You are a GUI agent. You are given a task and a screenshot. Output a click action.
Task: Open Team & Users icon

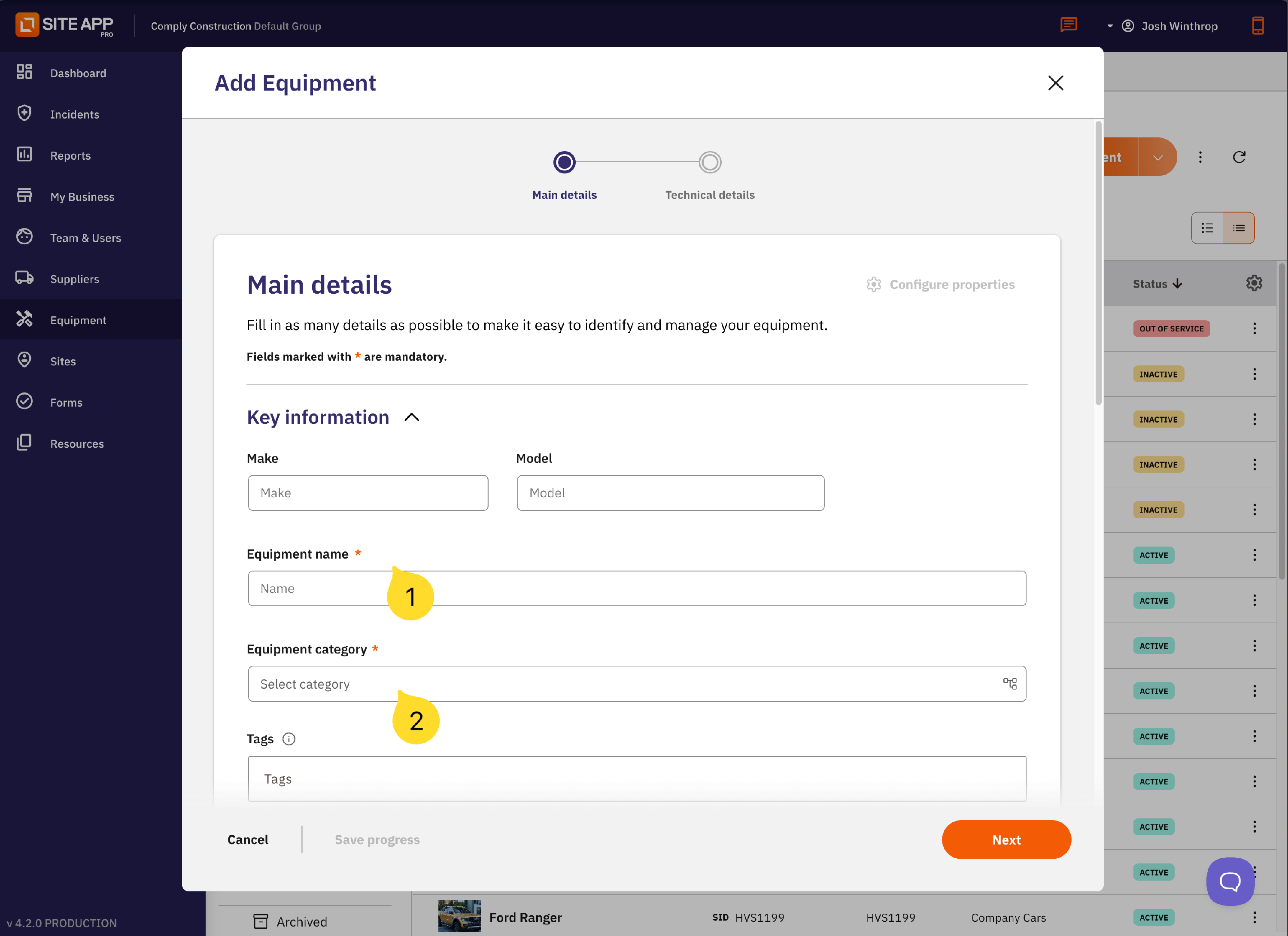point(24,236)
